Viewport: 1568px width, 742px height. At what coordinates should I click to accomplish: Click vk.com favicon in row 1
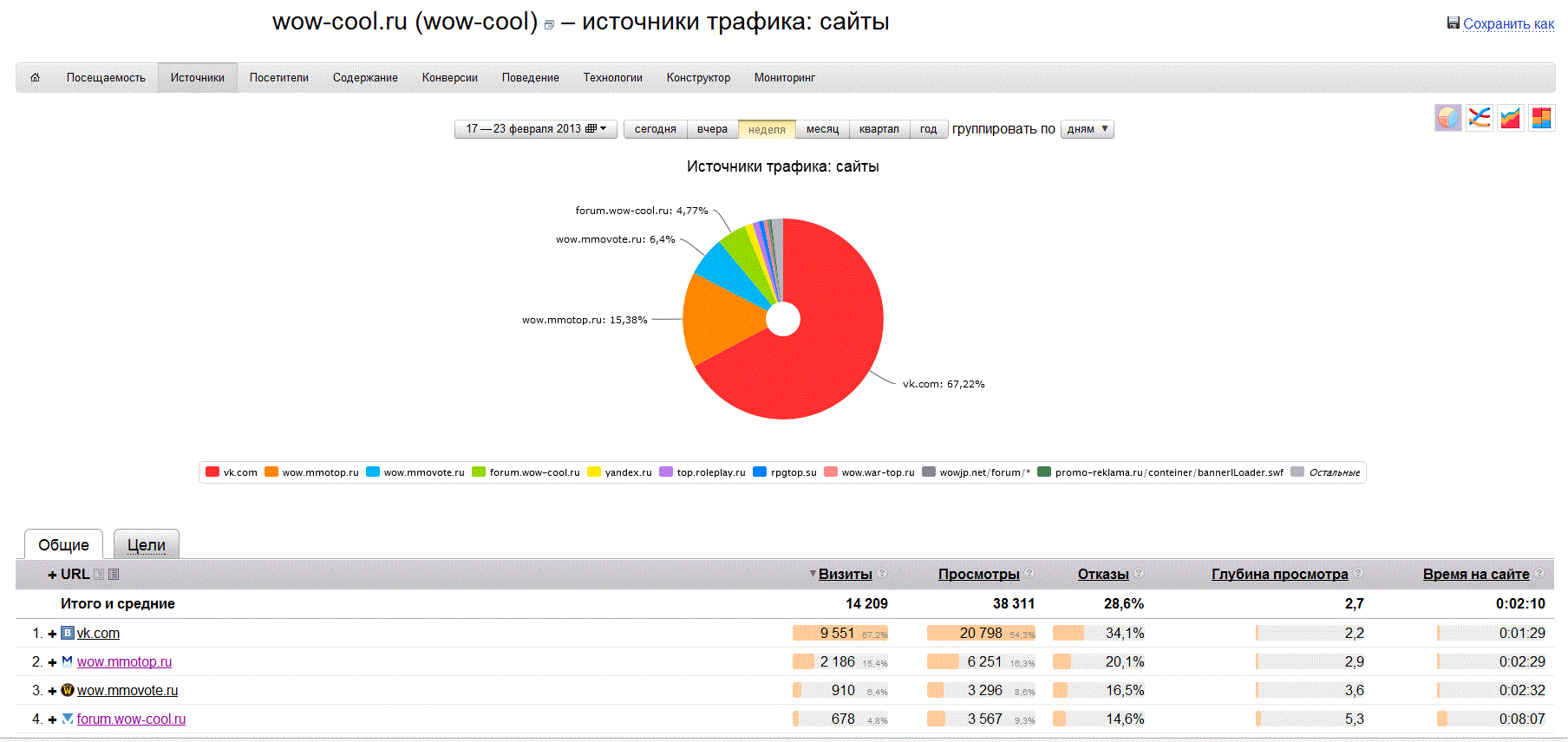pos(68,633)
